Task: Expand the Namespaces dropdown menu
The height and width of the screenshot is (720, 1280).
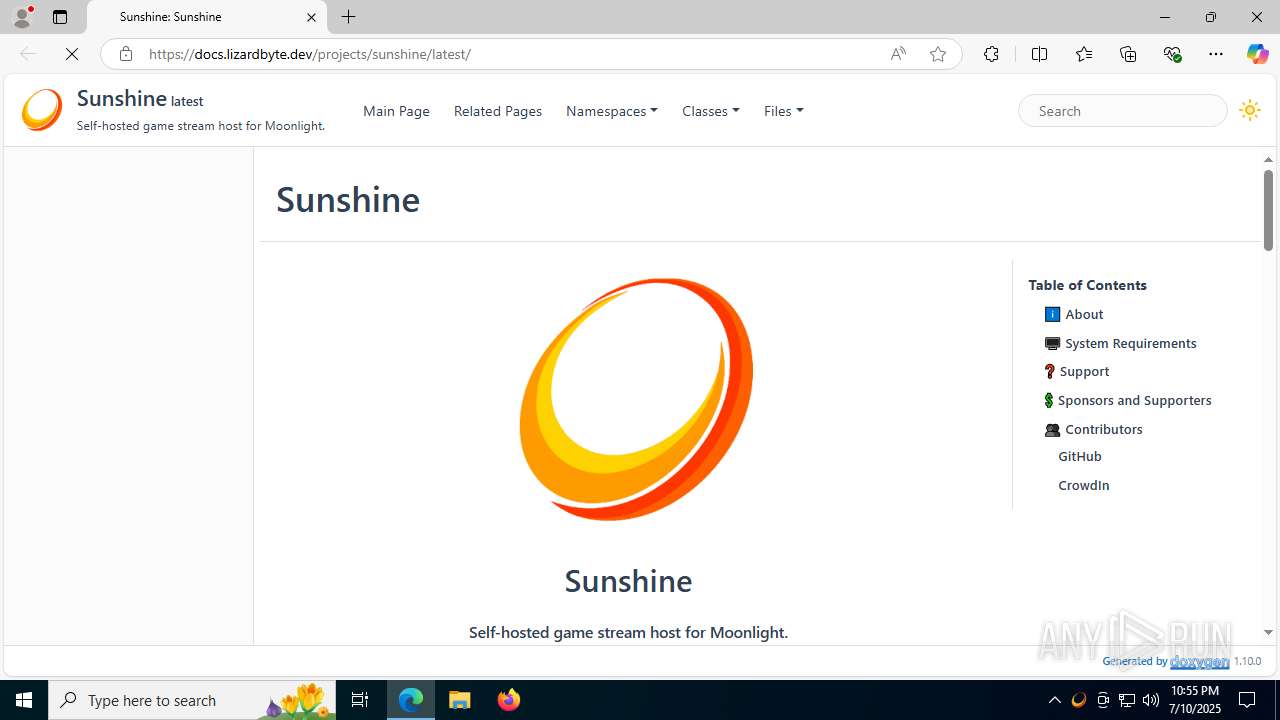Action: [x=612, y=111]
